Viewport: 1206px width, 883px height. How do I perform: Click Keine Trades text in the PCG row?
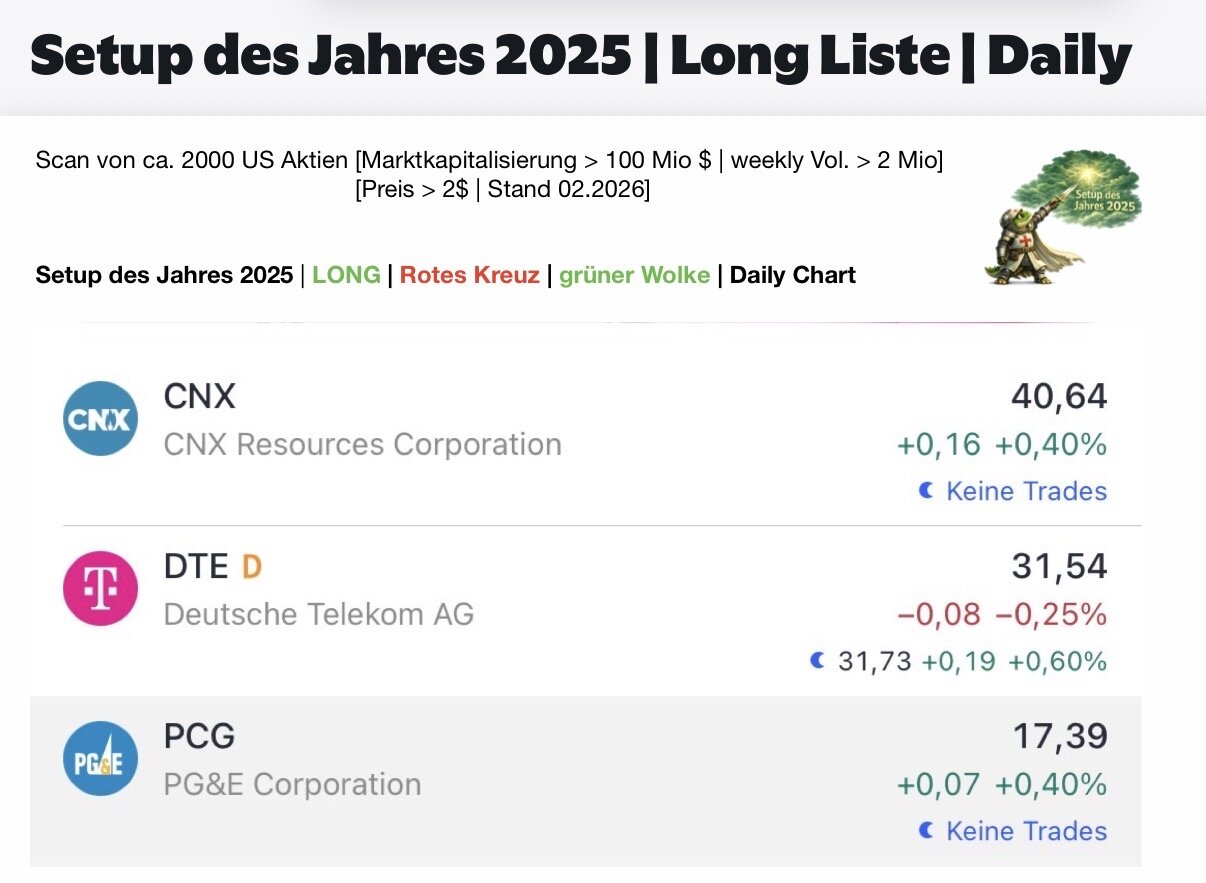1026,831
